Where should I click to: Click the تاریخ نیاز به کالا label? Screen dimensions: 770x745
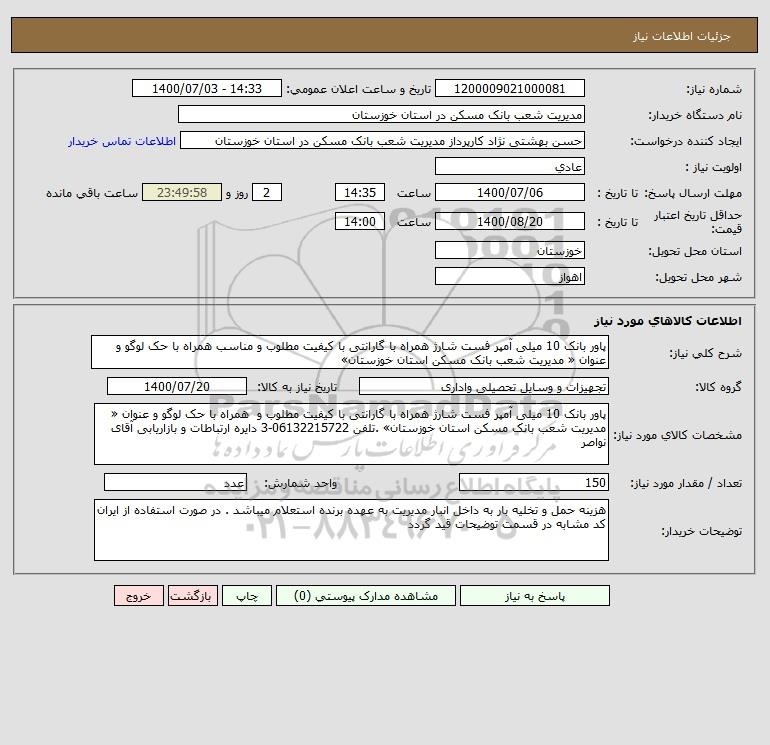click(x=298, y=387)
